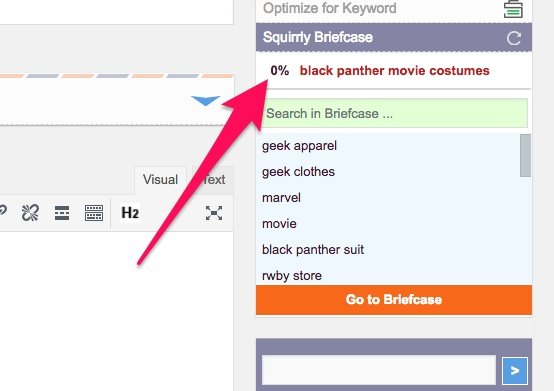Insert a Read More tag

pos(62,213)
